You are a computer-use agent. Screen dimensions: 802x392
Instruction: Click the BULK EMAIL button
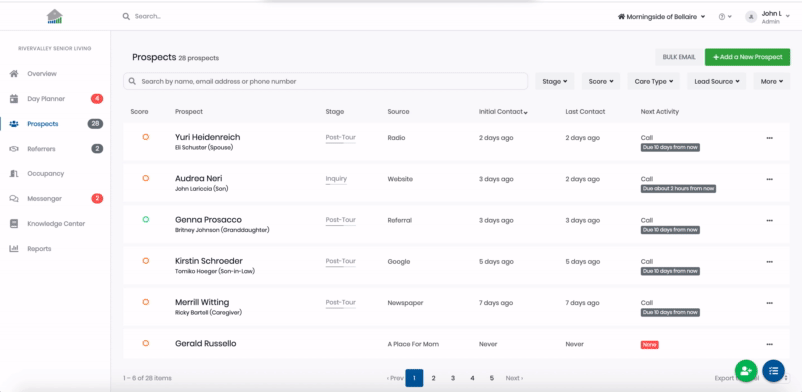[679, 57]
